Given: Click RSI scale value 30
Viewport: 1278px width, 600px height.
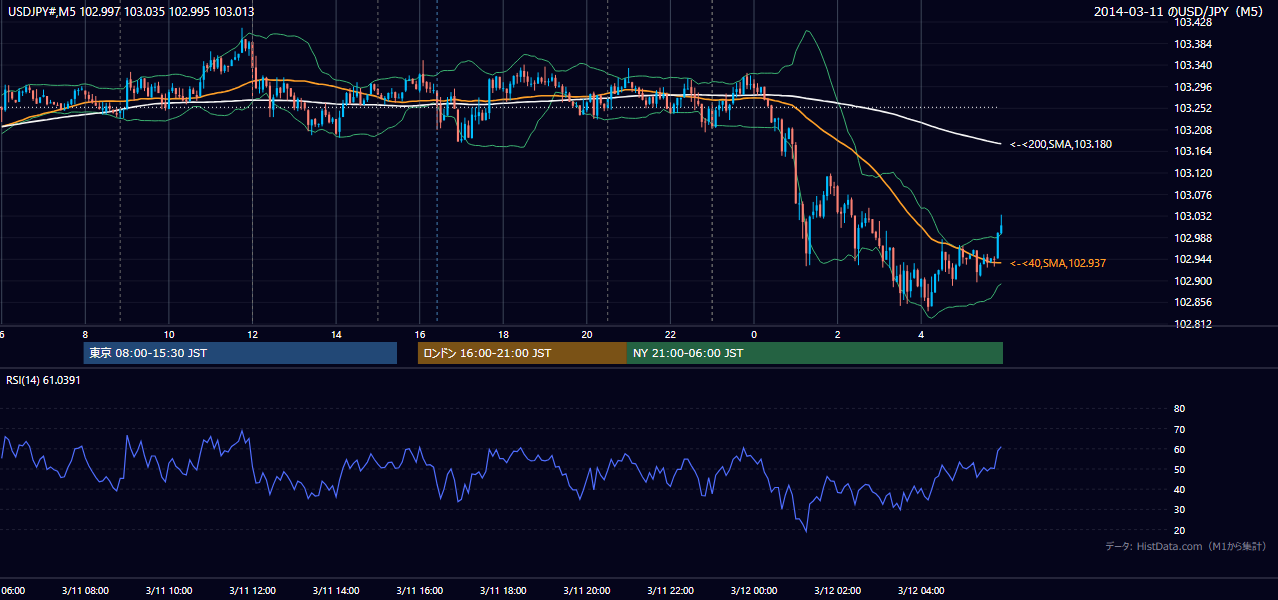Looking at the screenshot, I should click(x=1179, y=510).
